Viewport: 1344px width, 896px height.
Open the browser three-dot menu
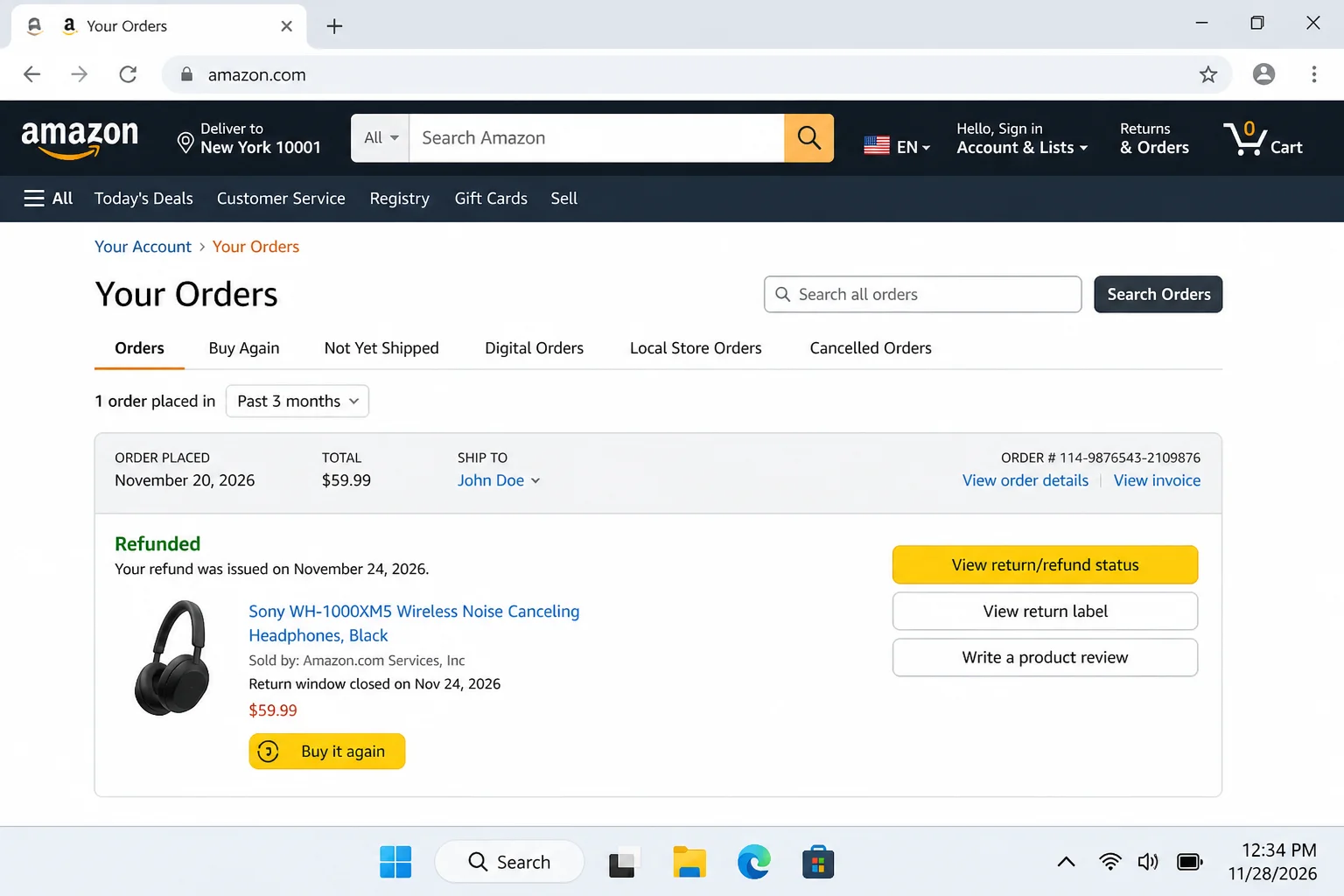pos(1313,74)
